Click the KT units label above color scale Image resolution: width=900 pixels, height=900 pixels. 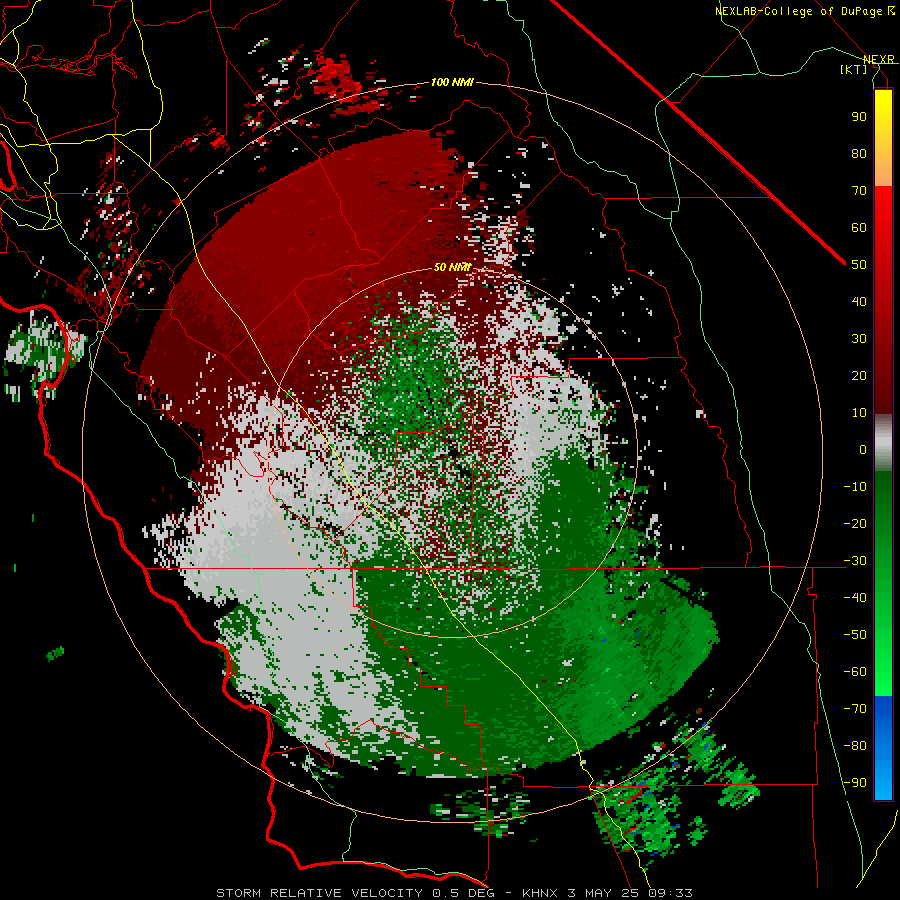coord(854,69)
